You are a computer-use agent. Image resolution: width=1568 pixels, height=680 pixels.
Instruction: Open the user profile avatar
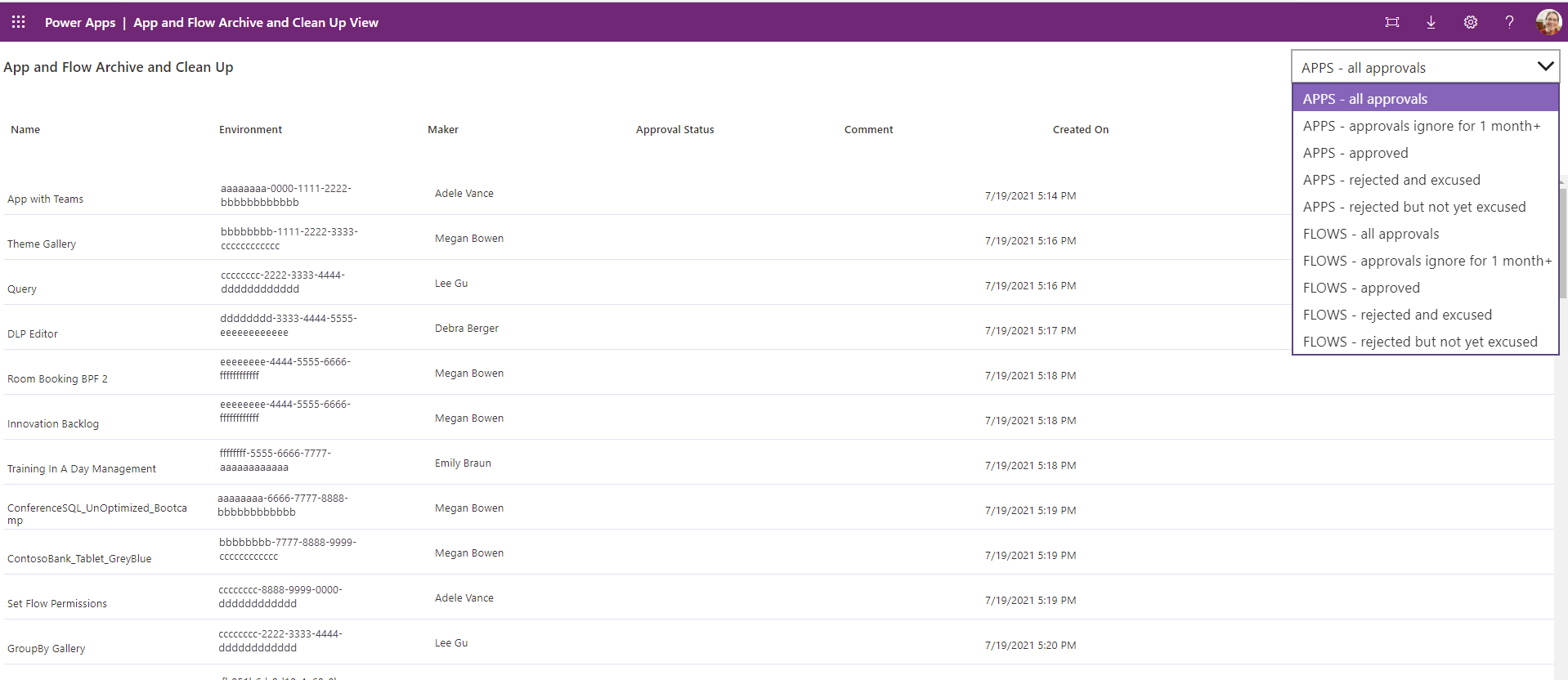click(x=1548, y=22)
